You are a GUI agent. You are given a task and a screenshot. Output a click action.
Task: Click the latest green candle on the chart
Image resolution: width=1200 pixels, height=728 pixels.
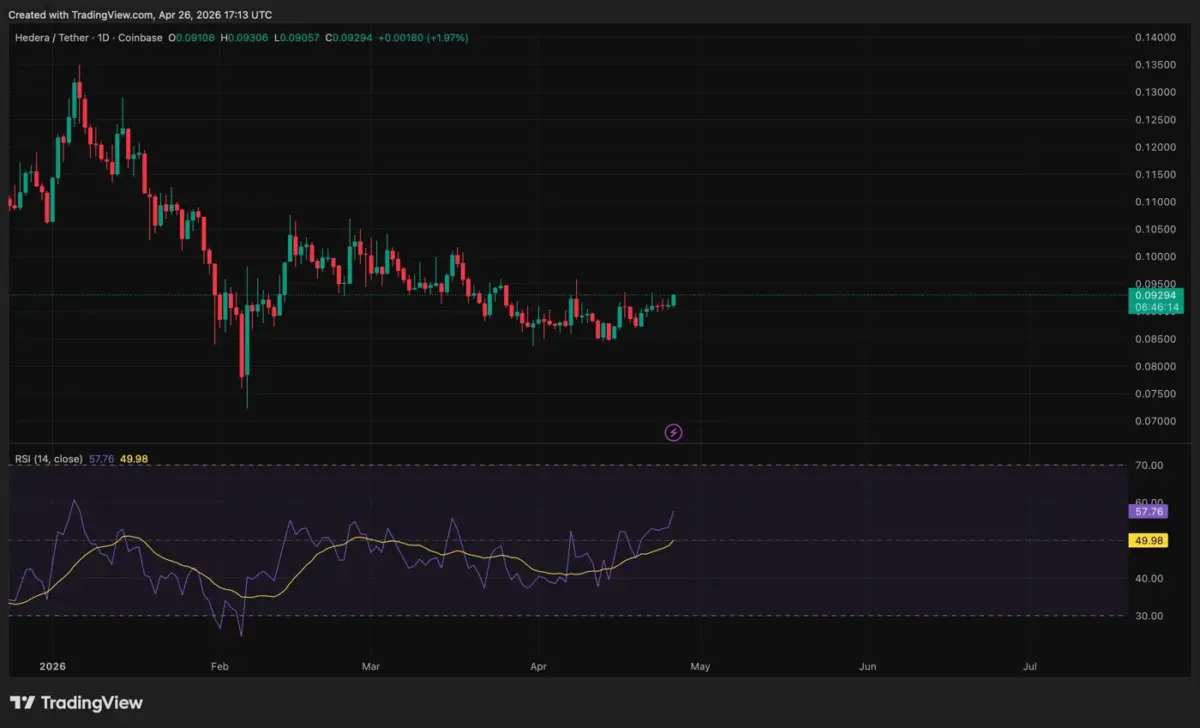coord(674,300)
